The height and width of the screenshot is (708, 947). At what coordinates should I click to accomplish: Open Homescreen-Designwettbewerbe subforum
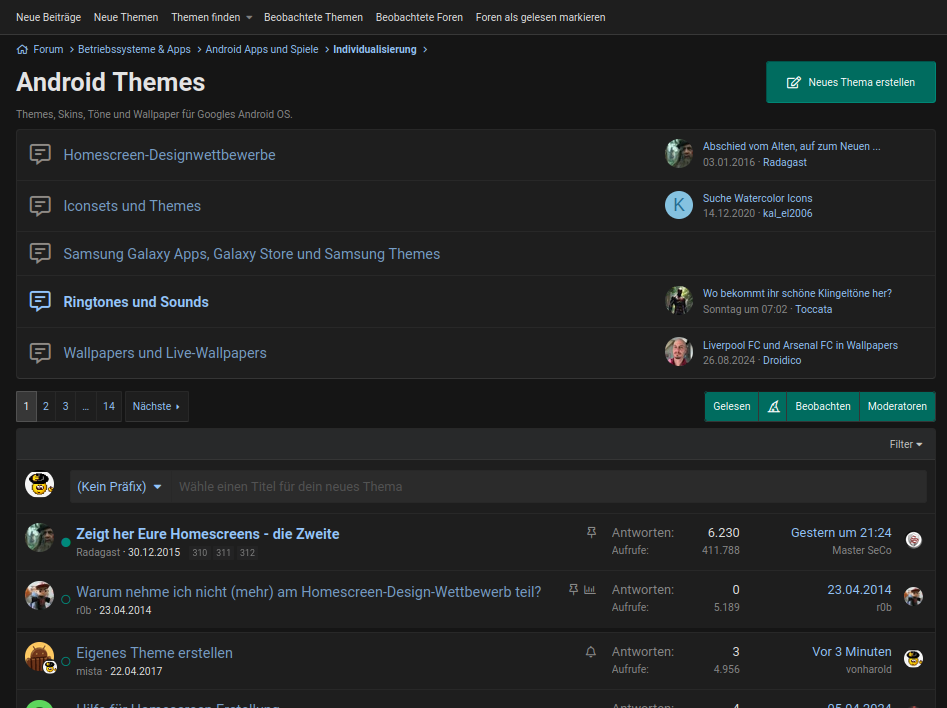coord(169,155)
